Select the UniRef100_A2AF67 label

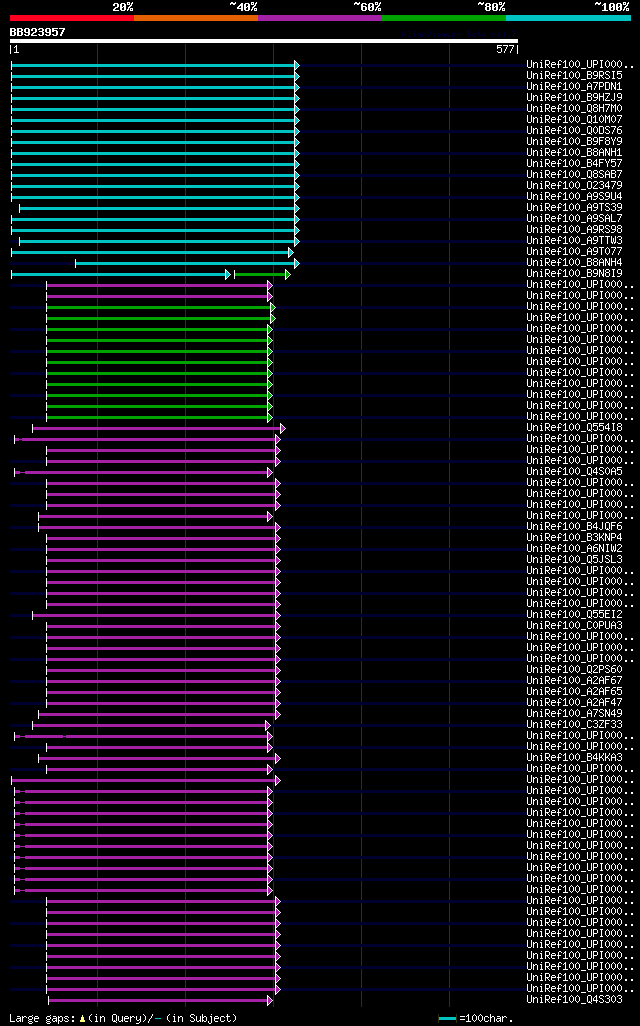click(x=574, y=681)
